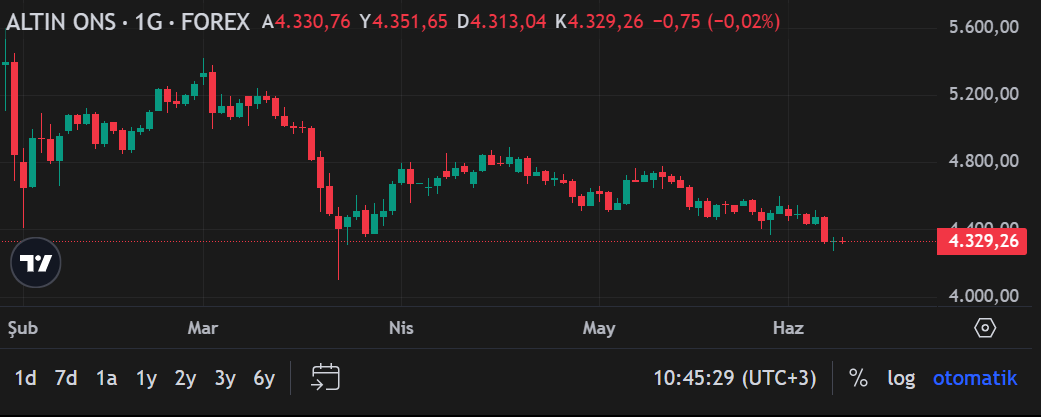Select the 6y time range
The image size is (1041, 417).
pyautogui.click(x=264, y=378)
